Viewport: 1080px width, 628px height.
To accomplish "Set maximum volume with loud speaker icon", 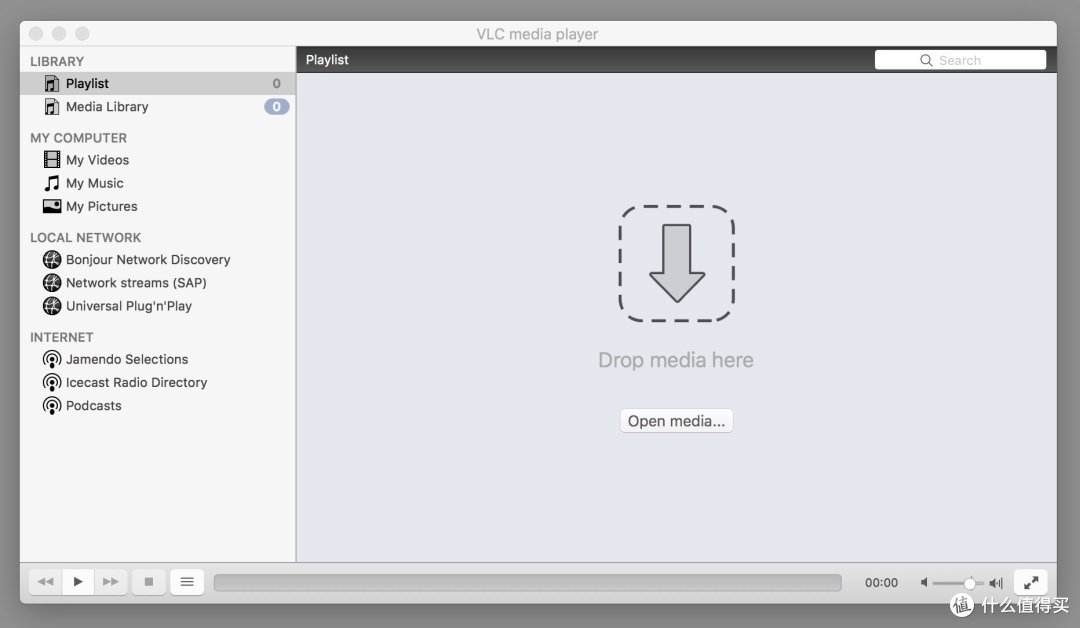I will coord(996,583).
